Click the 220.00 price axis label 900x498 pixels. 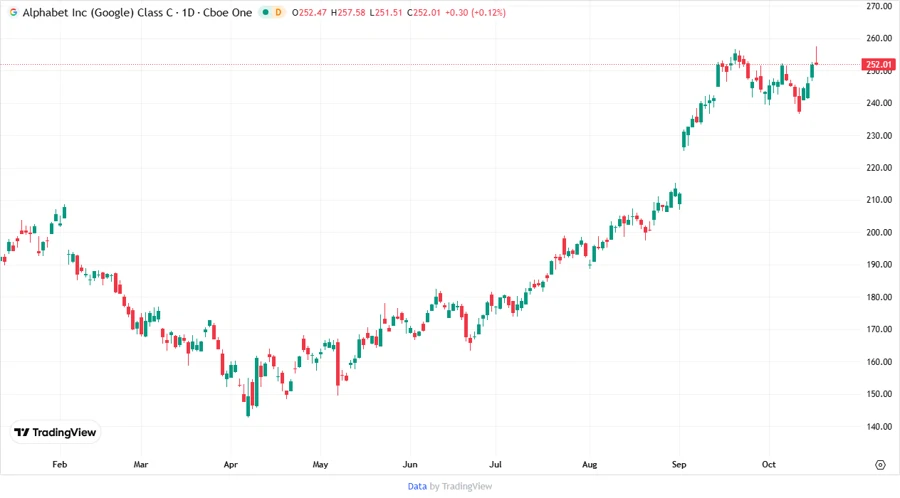(879, 168)
